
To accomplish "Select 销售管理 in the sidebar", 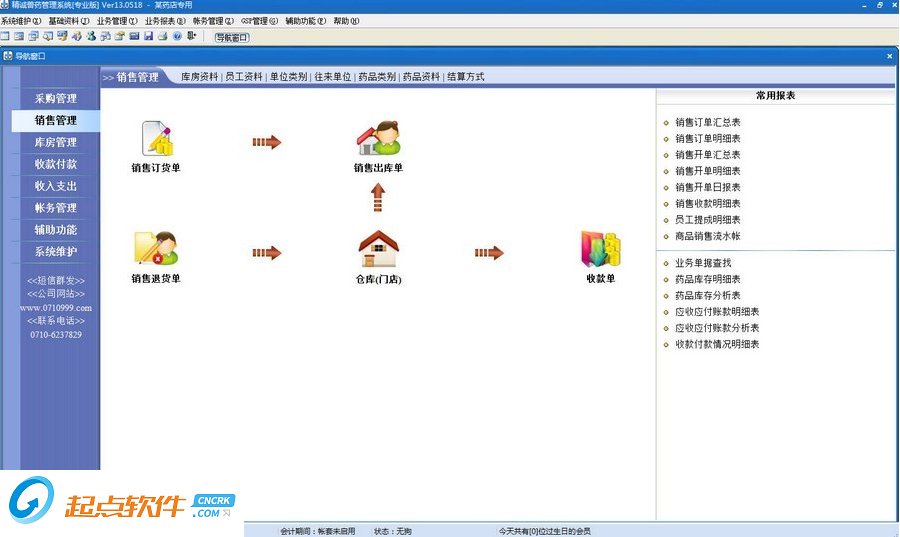I will coord(56,120).
